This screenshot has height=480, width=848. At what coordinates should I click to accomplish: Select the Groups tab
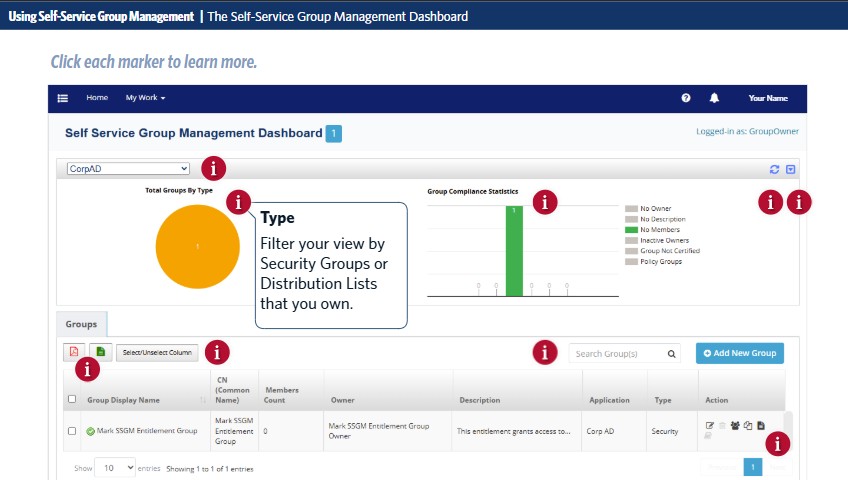click(82, 324)
